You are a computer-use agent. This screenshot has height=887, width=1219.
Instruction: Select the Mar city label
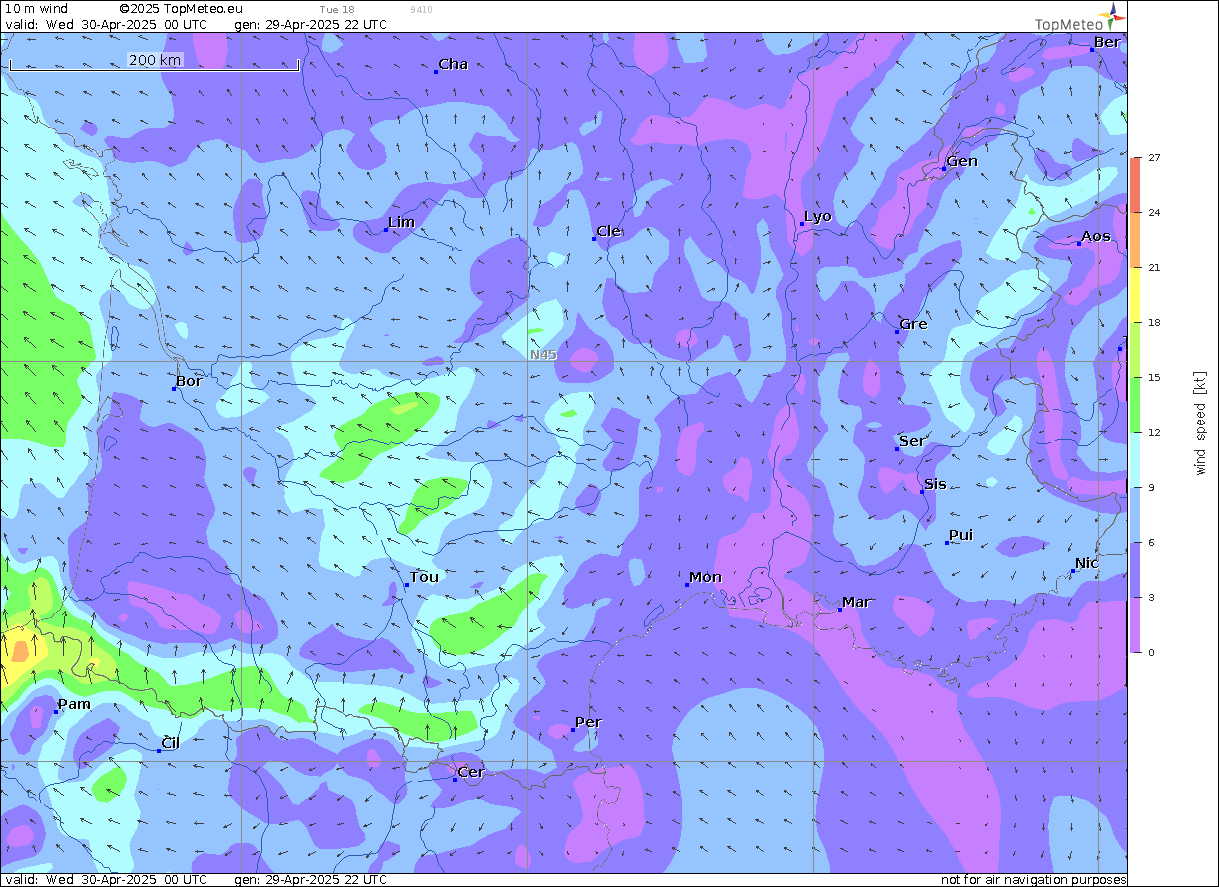tap(856, 602)
